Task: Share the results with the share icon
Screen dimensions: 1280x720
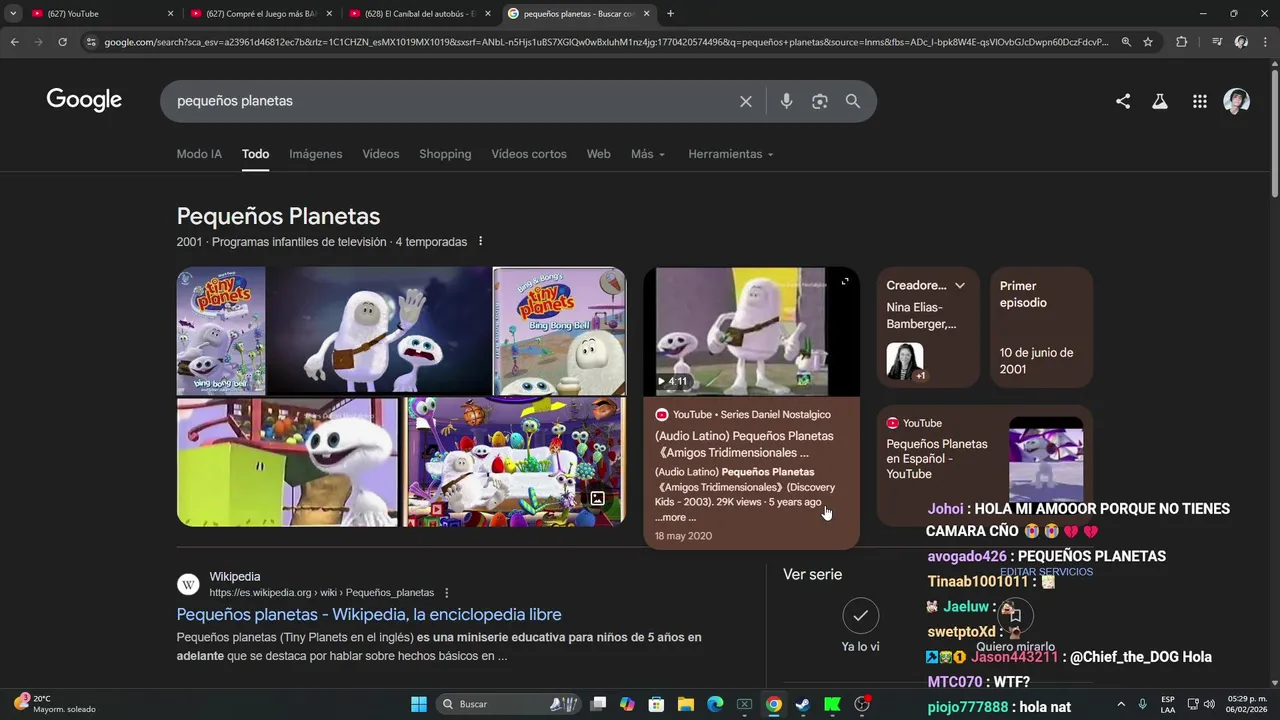Action: tap(1123, 101)
